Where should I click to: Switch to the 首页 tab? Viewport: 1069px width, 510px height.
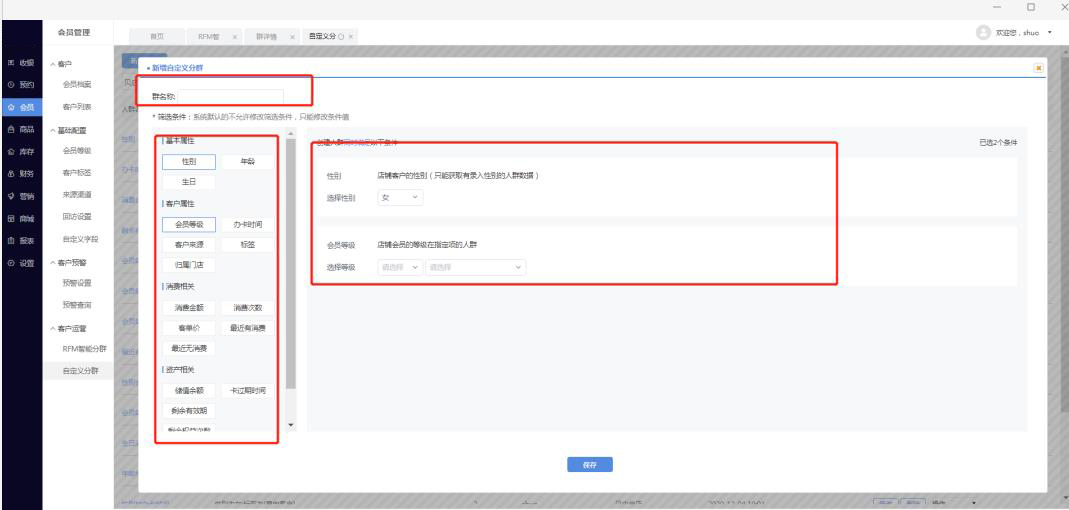(x=157, y=35)
